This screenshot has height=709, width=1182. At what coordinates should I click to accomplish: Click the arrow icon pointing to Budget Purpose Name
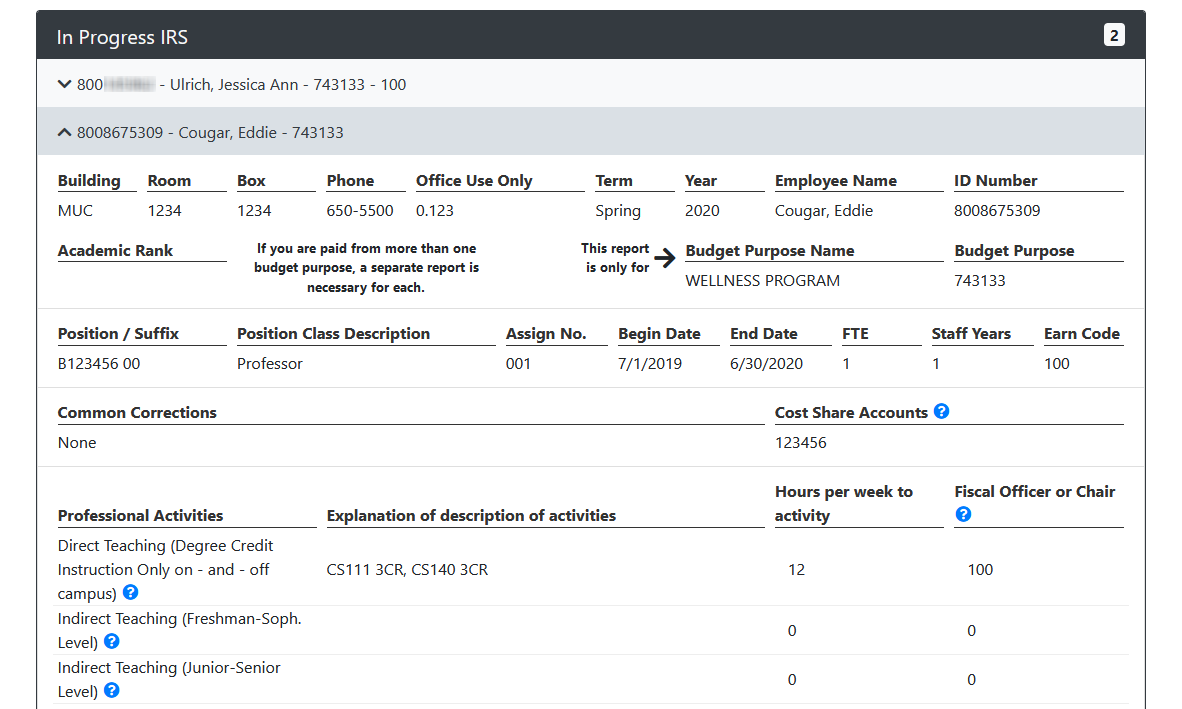pyautogui.click(x=666, y=258)
